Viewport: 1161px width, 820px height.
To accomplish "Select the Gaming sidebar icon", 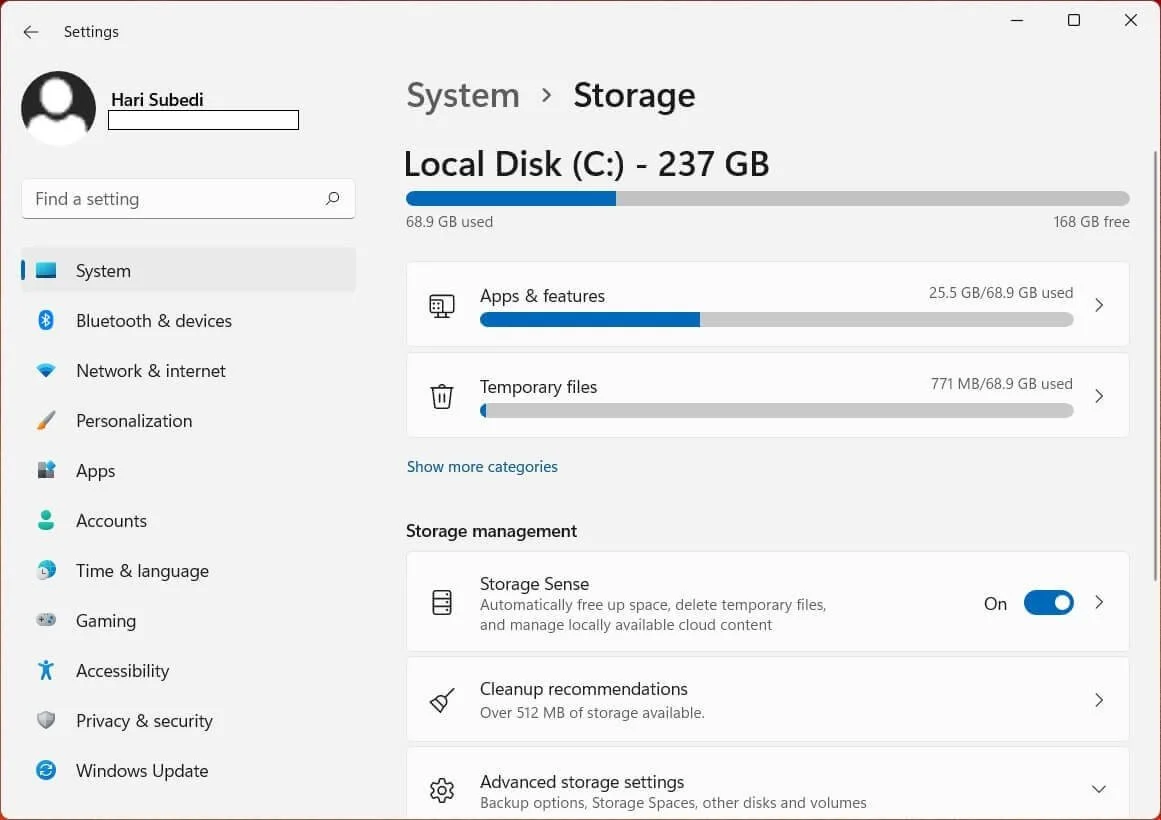I will pyautogui.click(x=47, y=620).
